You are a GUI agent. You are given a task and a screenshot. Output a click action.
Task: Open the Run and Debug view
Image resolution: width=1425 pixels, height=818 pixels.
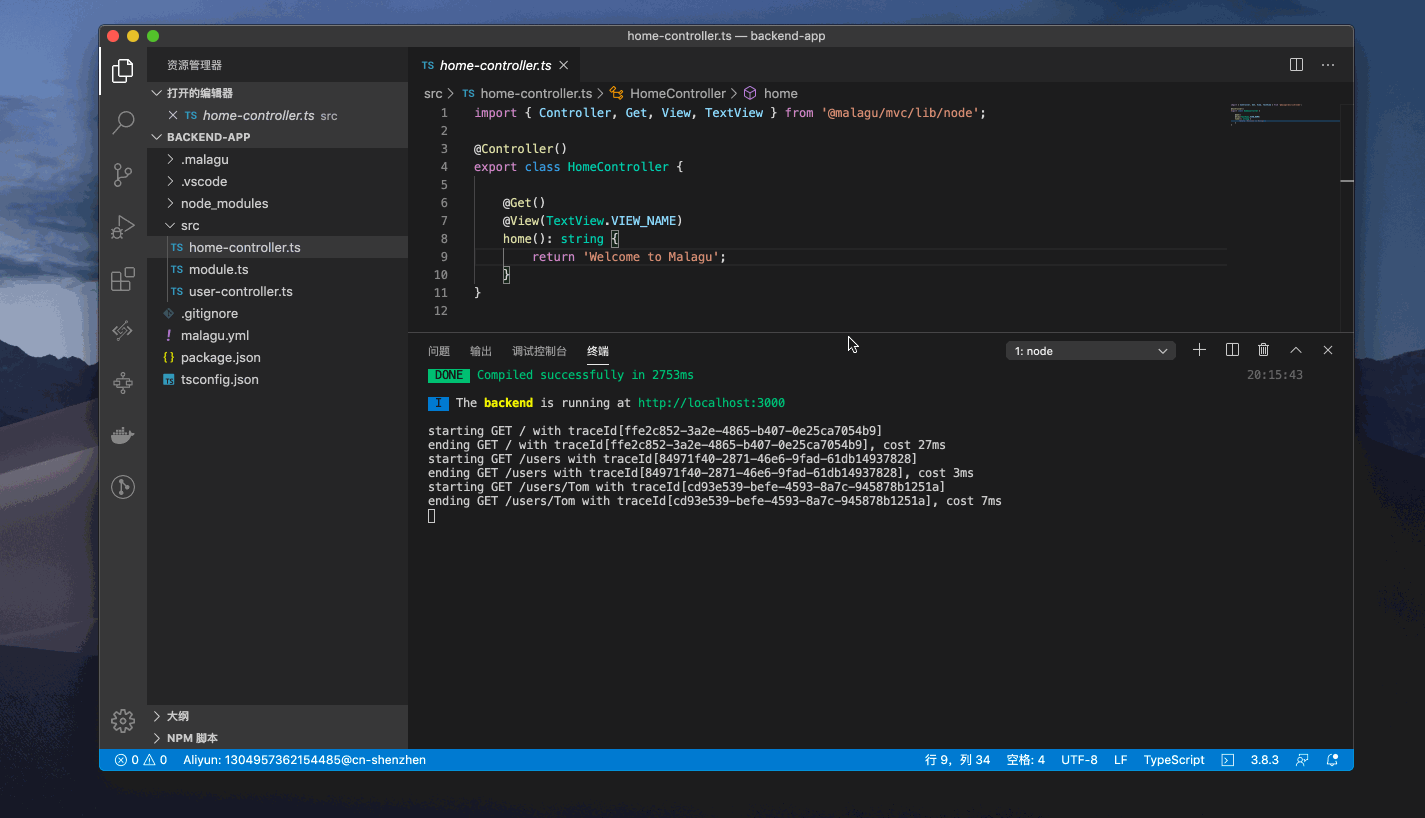pyautogui.click(x=123, y=227)
